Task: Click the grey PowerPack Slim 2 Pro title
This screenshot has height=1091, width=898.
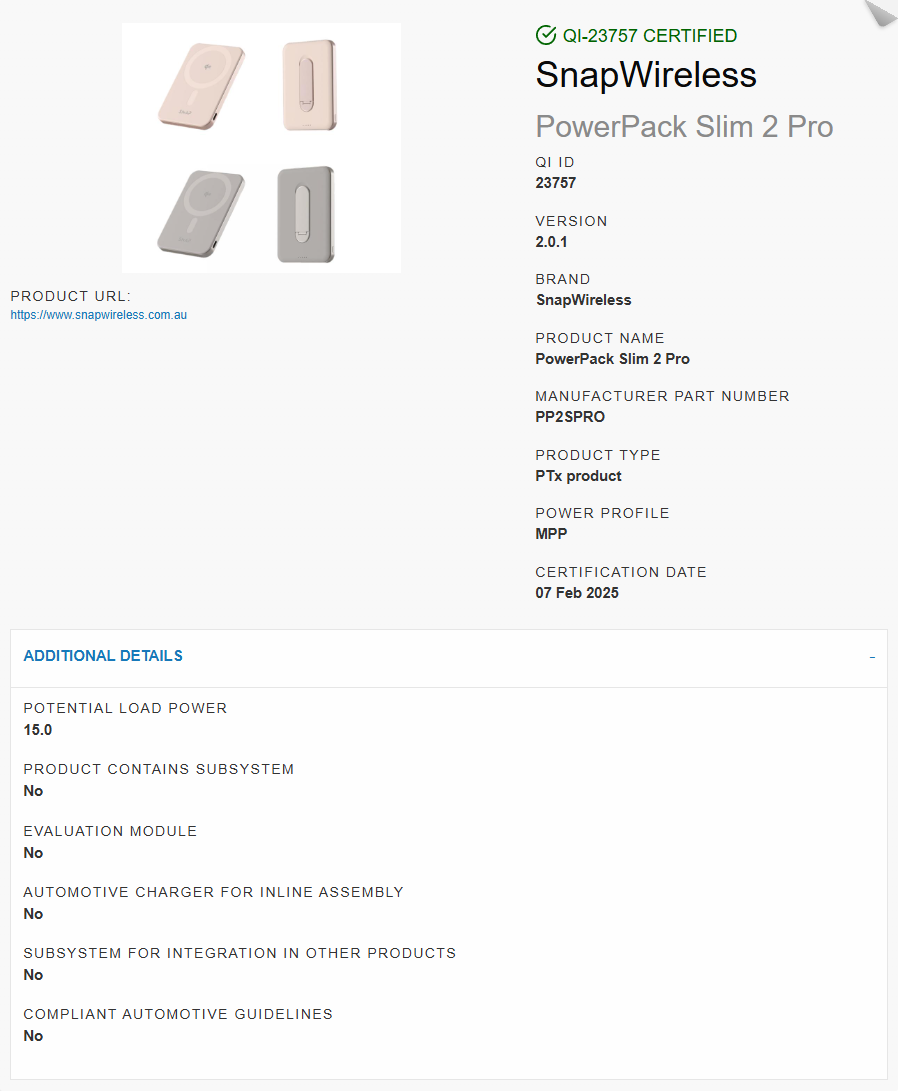Action: (x=684, y=127)
